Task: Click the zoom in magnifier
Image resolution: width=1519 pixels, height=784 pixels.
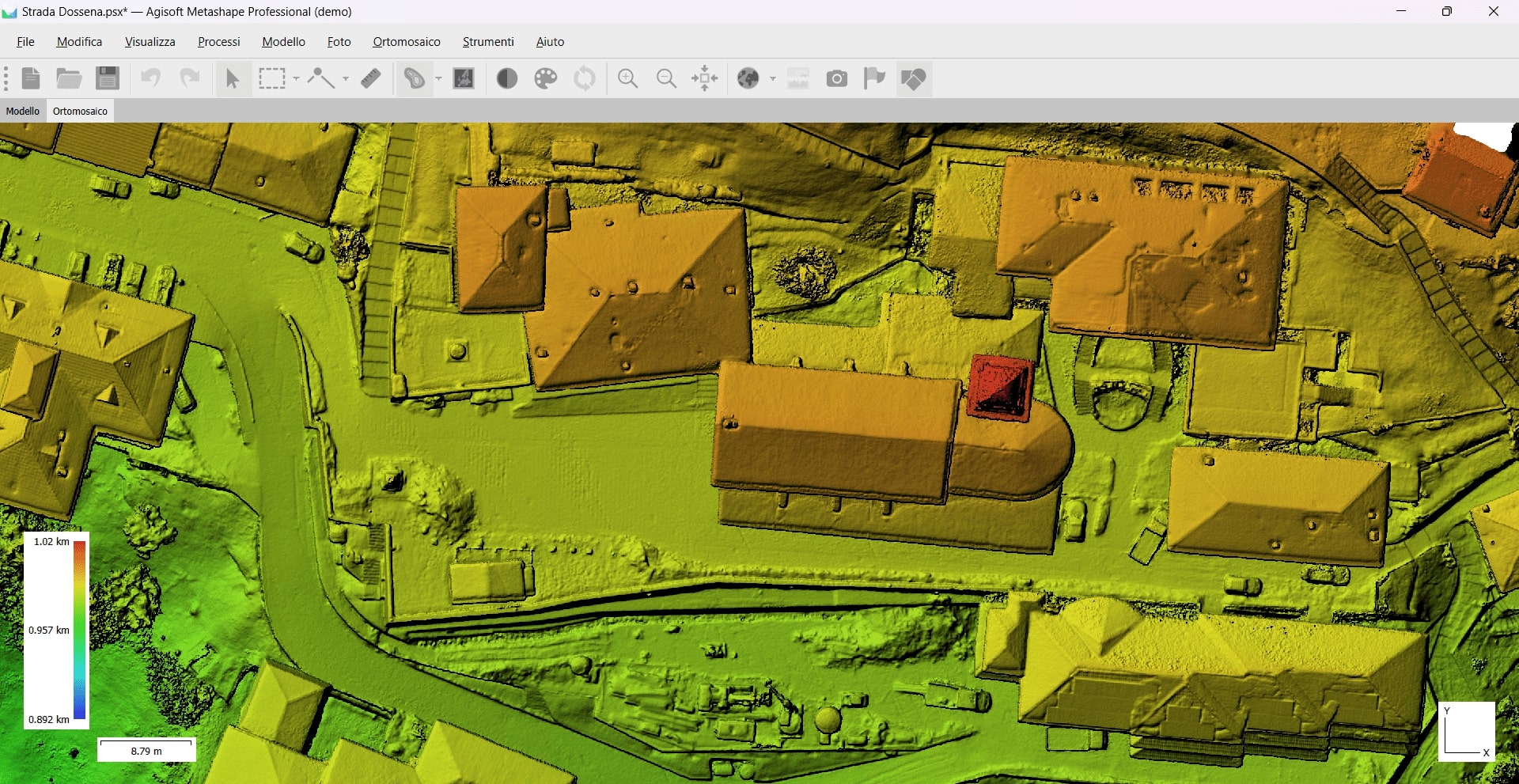Action: click(628, 78)
